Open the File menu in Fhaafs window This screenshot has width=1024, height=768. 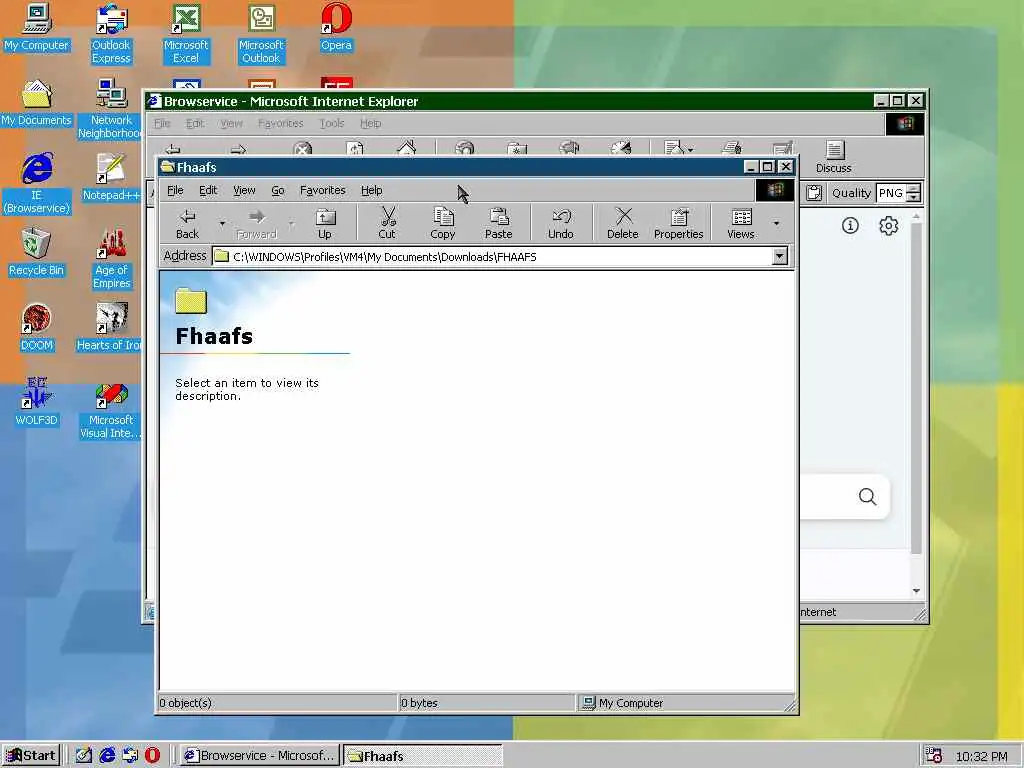point(175,191)
